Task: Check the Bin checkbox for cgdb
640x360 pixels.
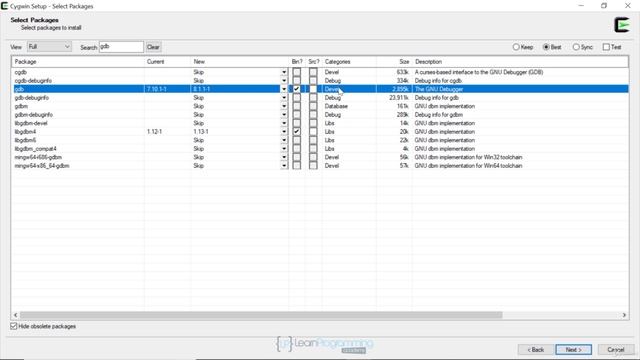Action: point(297,72)
